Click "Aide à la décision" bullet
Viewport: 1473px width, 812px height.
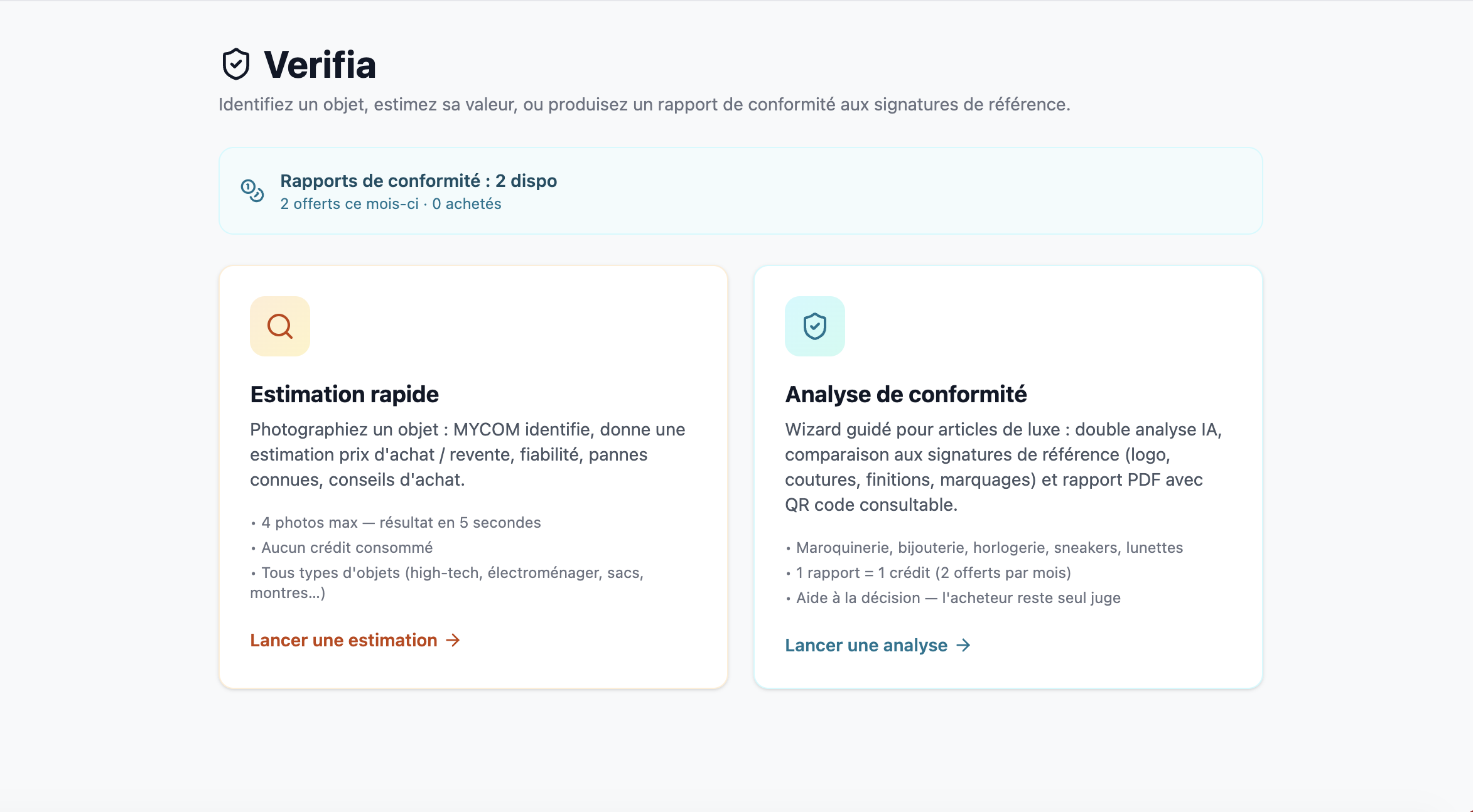(952, 598)
